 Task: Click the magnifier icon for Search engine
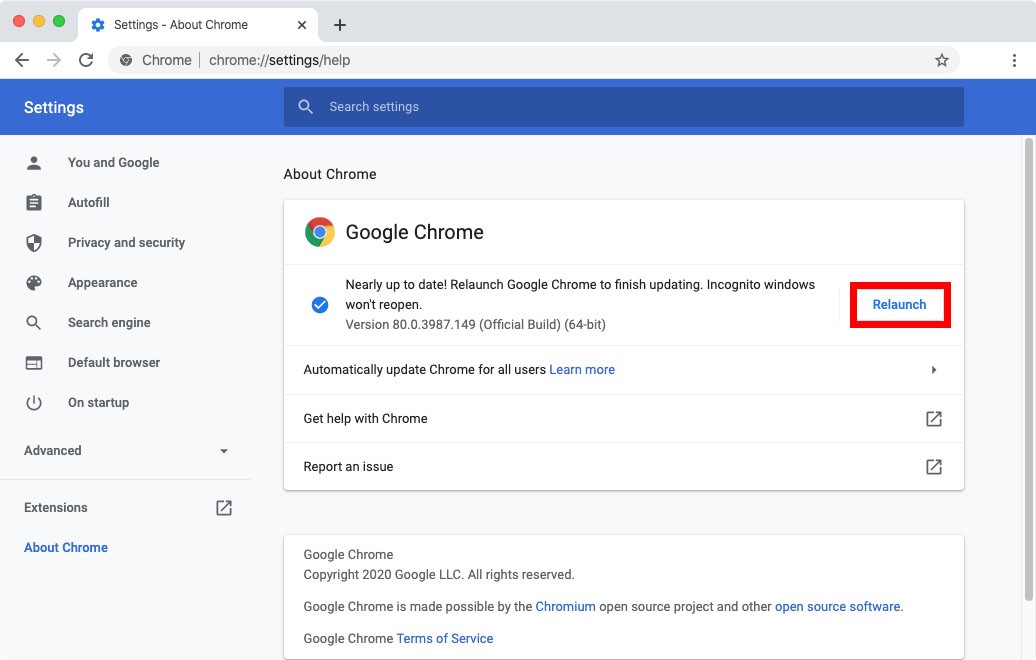34,322
